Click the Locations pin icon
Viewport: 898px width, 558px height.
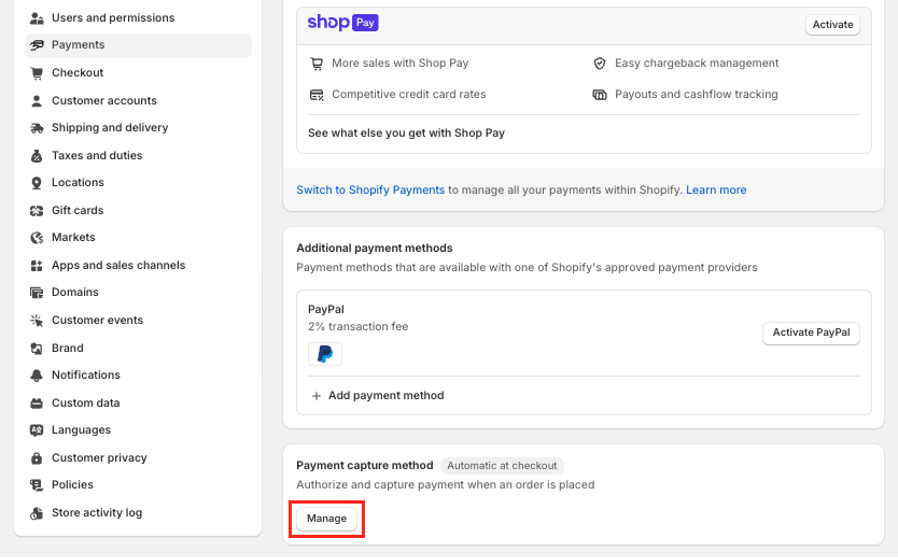(37, 183)
